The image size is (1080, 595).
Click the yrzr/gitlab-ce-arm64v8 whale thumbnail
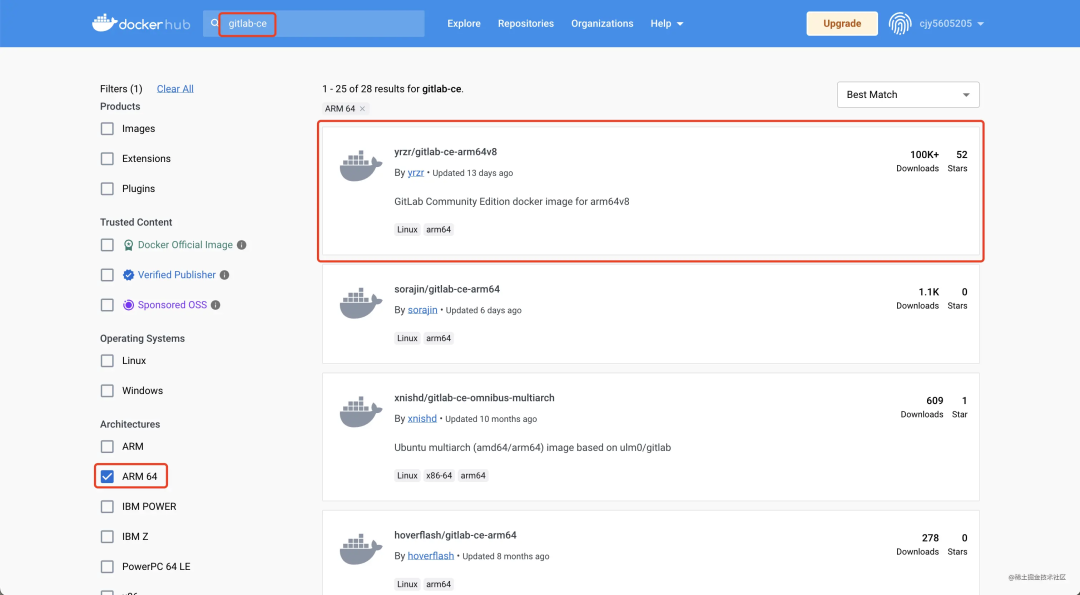[x=361, y=167]
